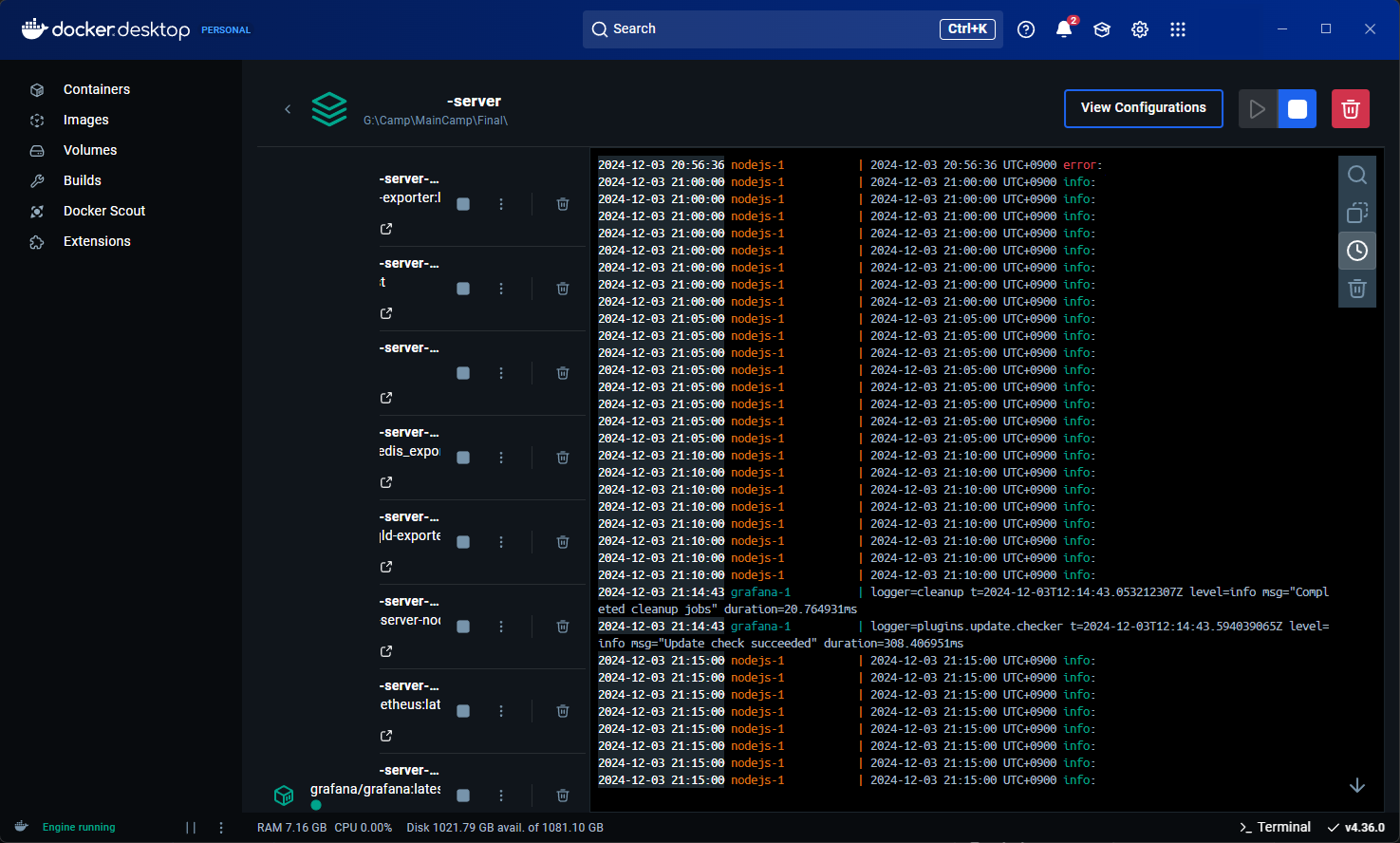Image resolution: width=1400 pixels, height=843 pixels.
Task: Open the apps grid menu
Action: click(x=1178, y=29)
